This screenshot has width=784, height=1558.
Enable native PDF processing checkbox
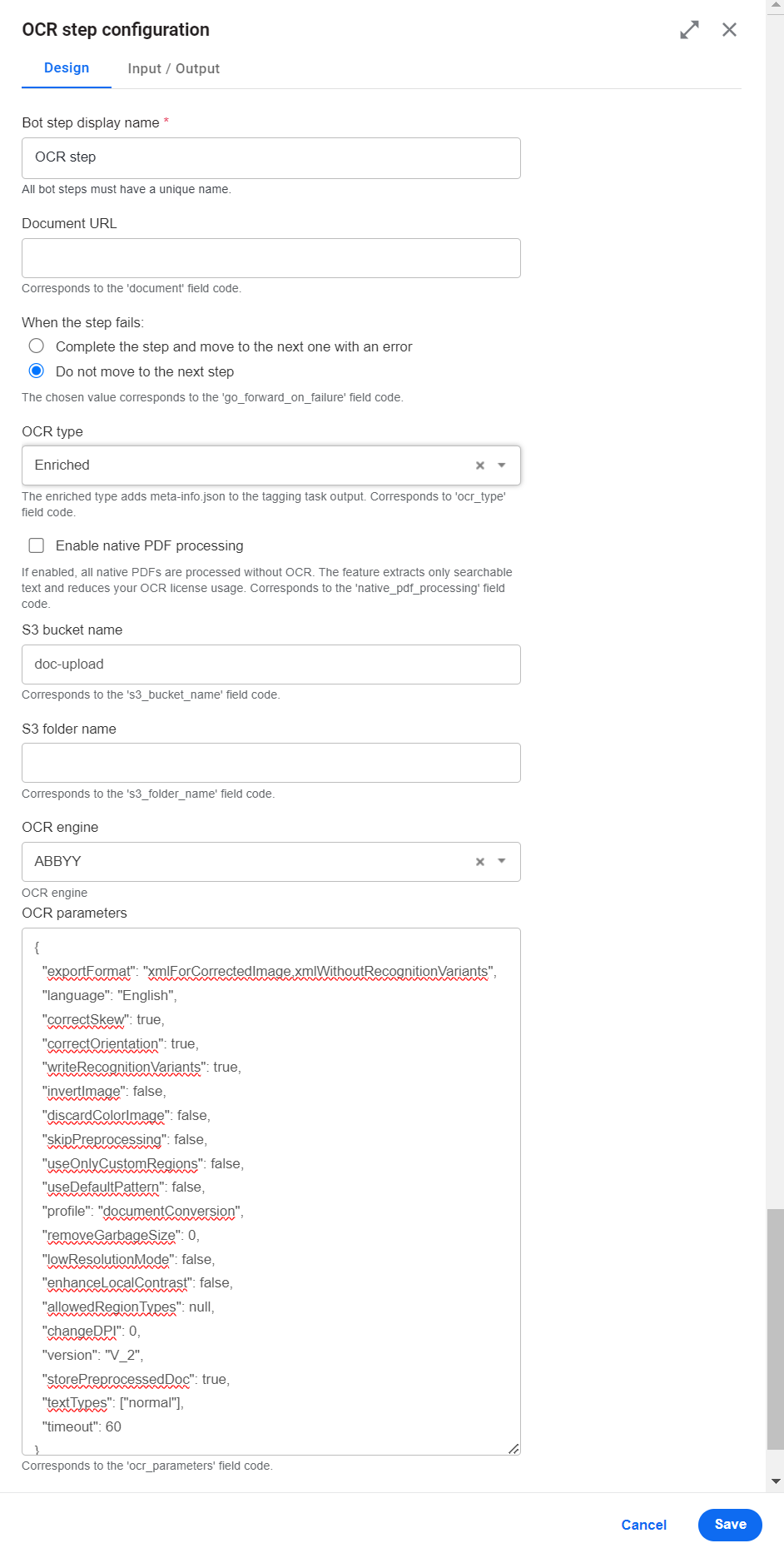pyautogui.click(x=37, y=545)
